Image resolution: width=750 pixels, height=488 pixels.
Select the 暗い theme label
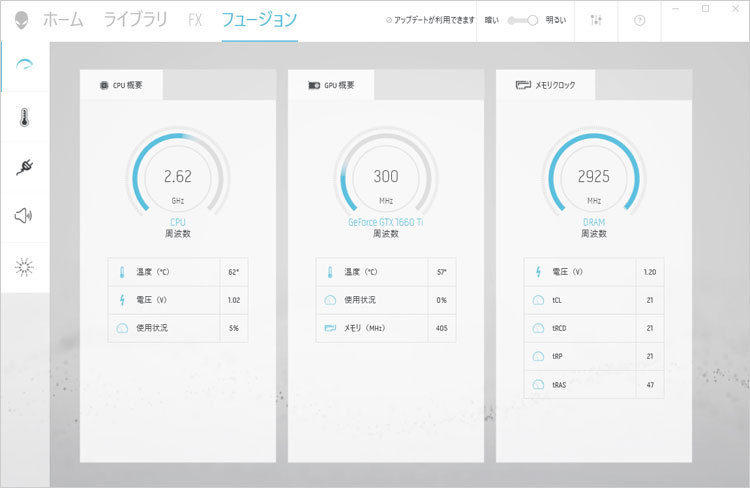coord(492,20)
